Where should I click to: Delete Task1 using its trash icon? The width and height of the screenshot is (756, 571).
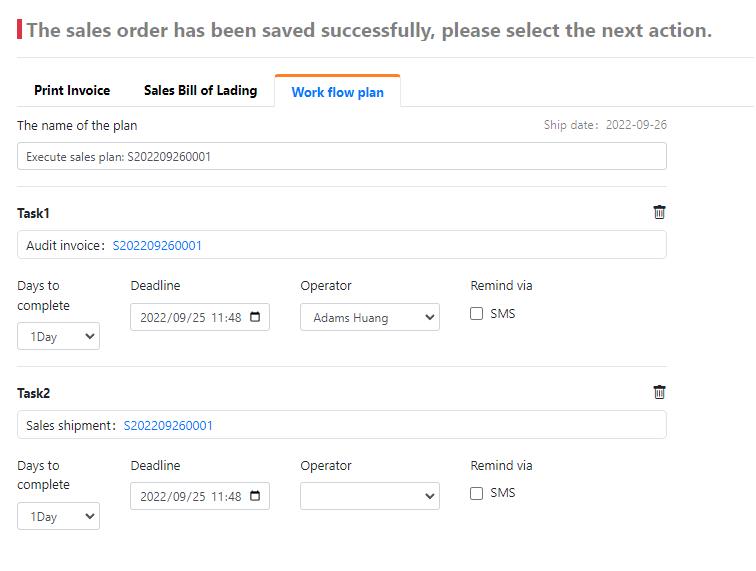(x=659, y=212)
